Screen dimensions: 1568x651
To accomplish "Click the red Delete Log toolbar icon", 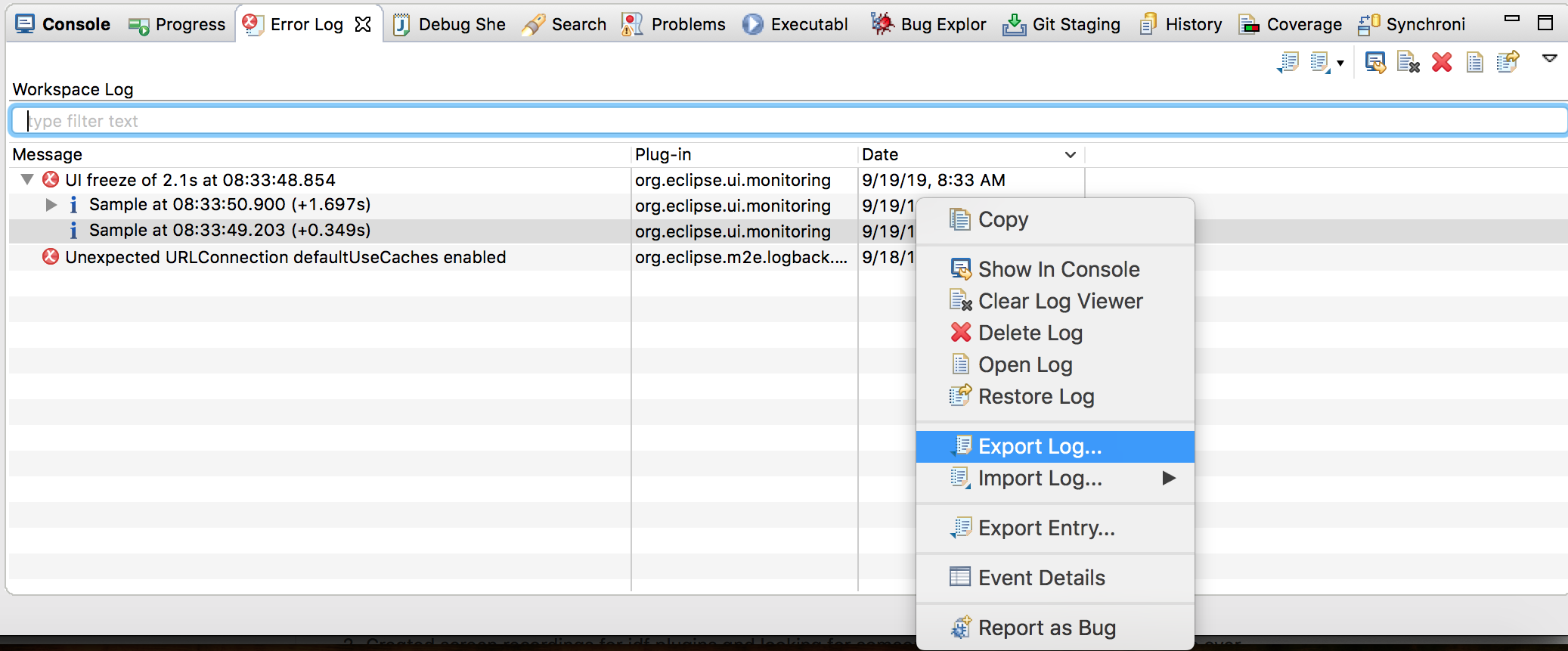I will tap(1442, 63).
